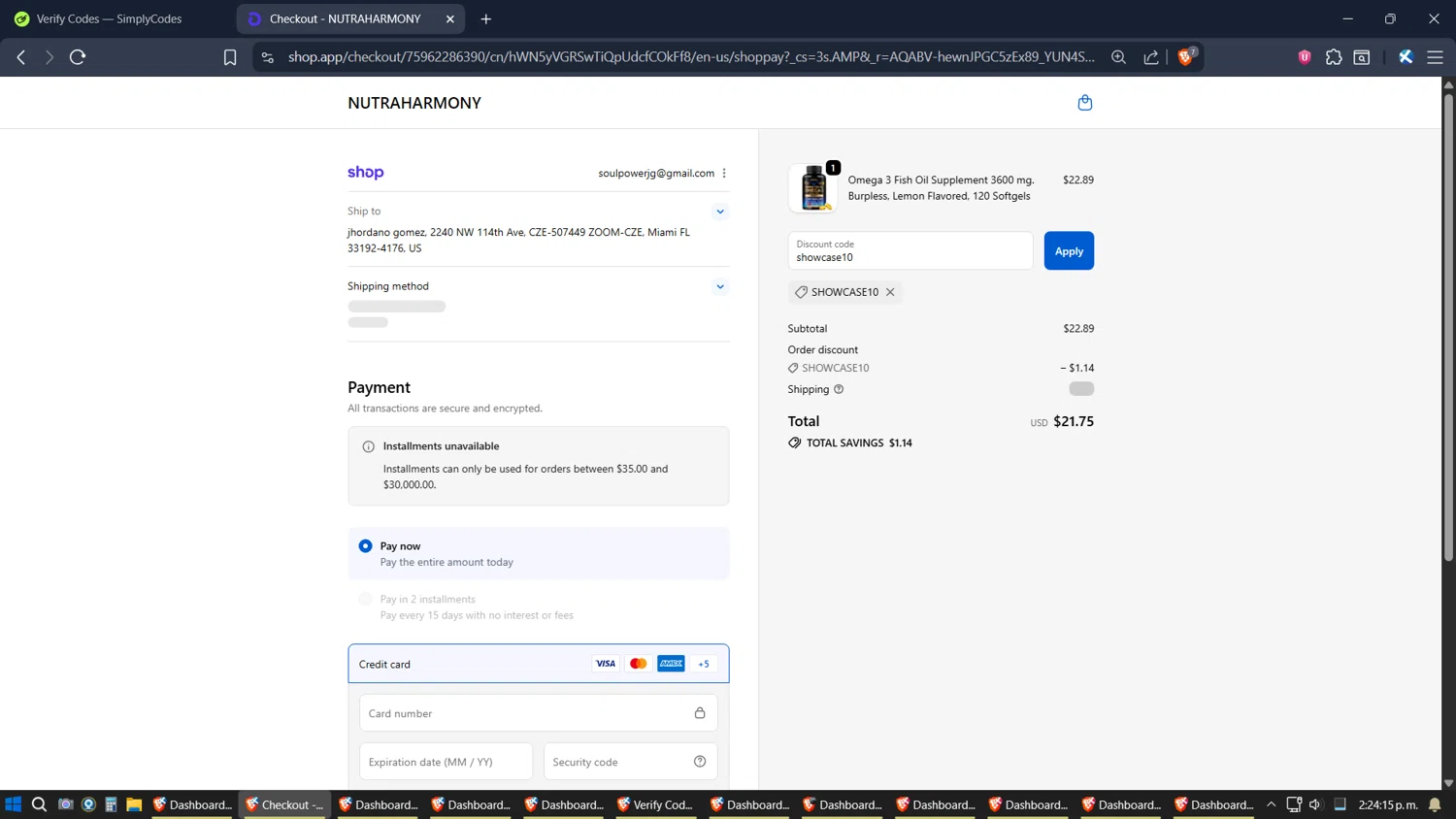1456x819 pixels.
Task: Click the Total $21.75 amount
Action: tap(1074, 421)
